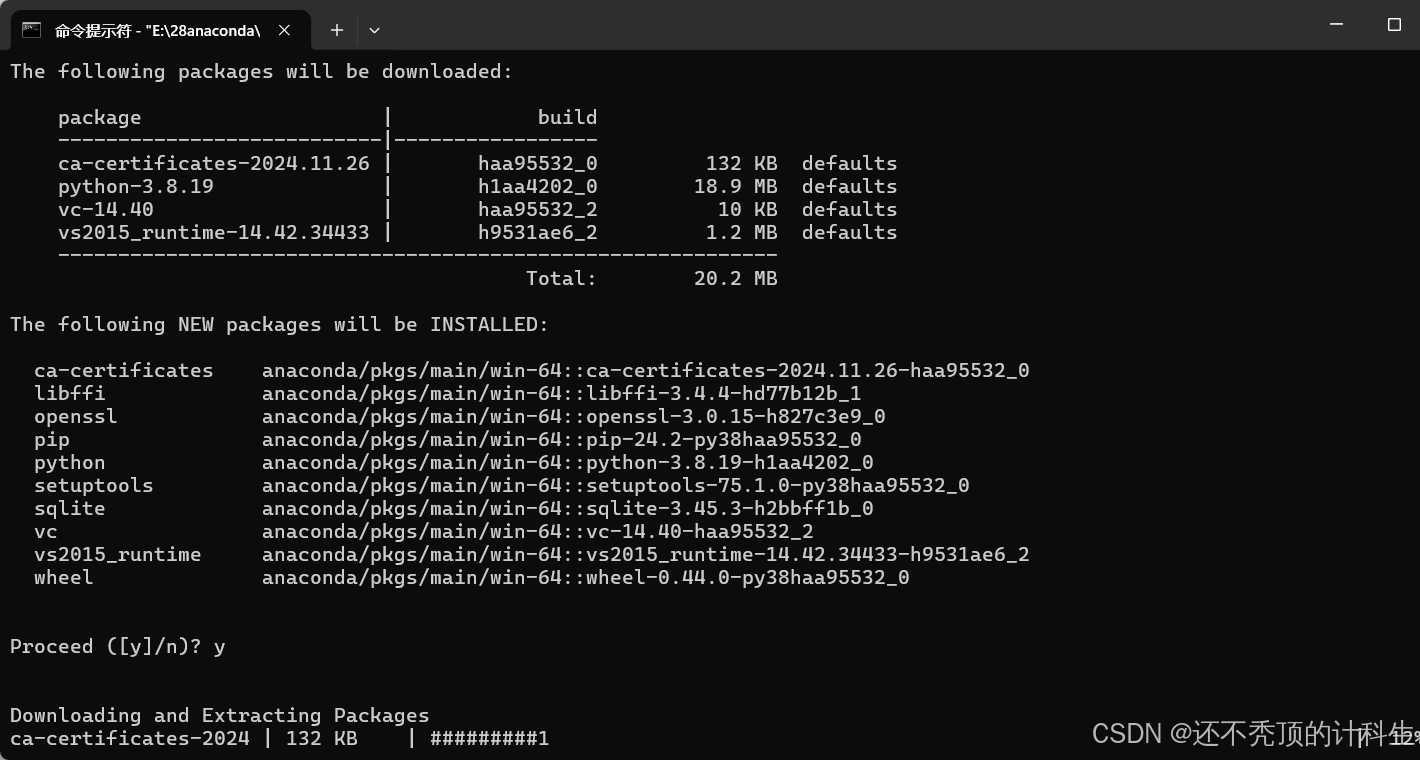The image size is (1420, 760).
Task: Click the Command Prompt icon on the tab
Action: pyautogui.click(x=32, y=30)
